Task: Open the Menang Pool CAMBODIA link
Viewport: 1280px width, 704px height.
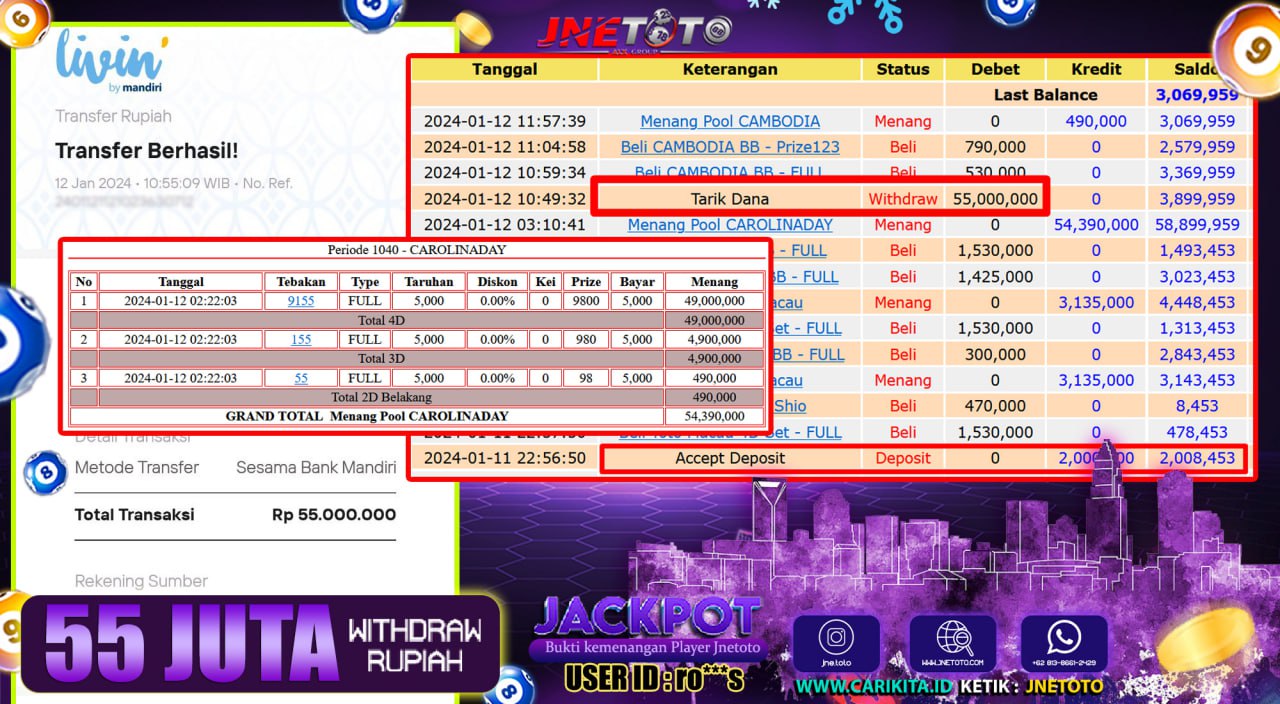Action: point(730,121)
